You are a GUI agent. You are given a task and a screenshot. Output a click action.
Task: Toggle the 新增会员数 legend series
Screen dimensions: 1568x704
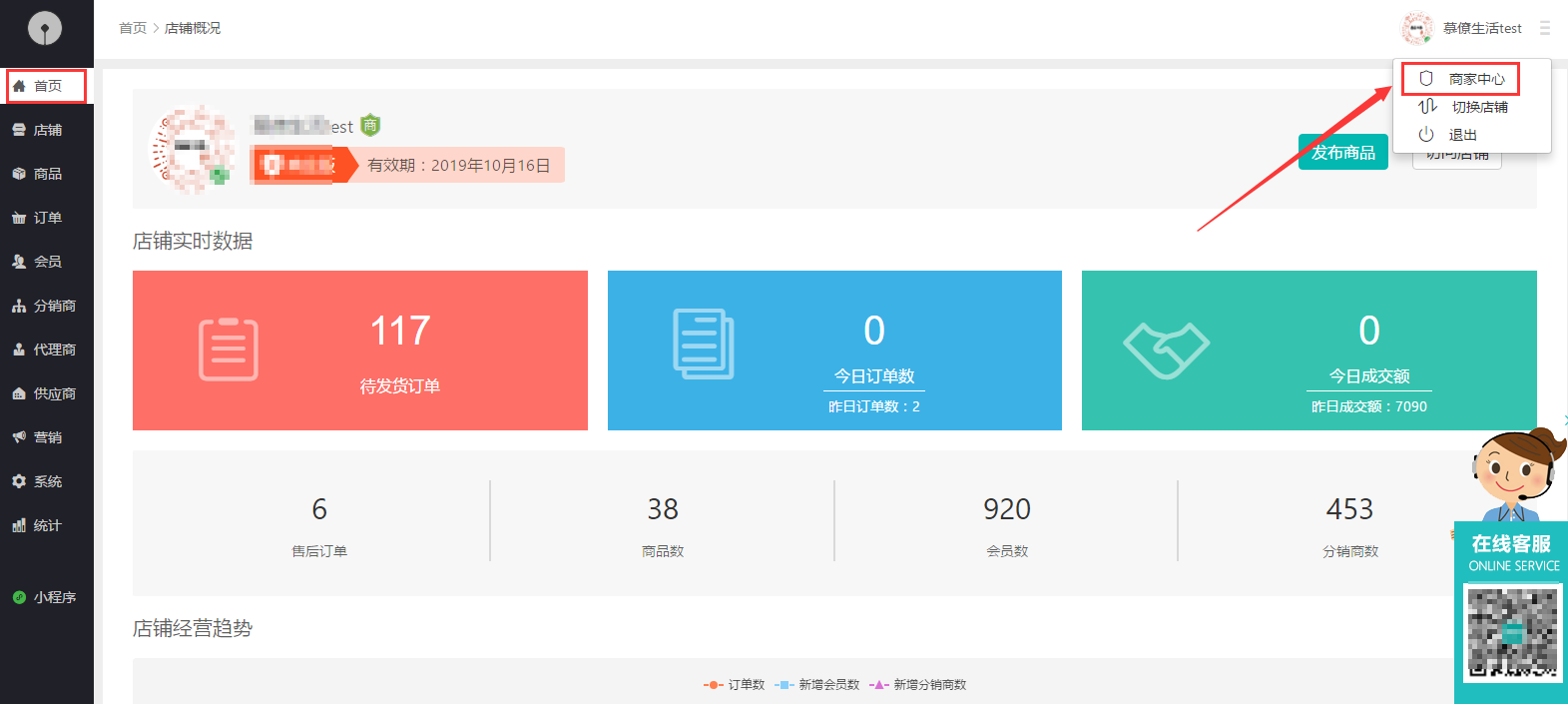[x=817, y=685]
